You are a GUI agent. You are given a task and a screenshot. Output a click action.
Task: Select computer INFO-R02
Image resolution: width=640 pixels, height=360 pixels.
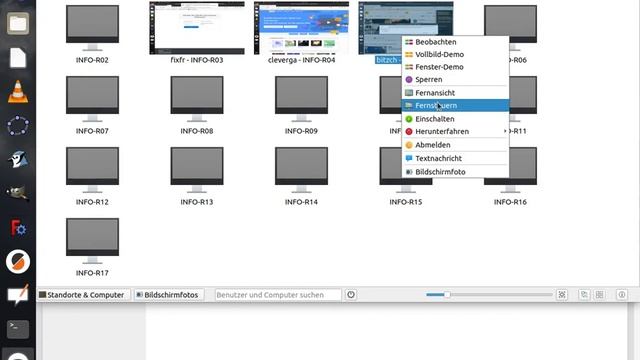(x=92, y=34)
